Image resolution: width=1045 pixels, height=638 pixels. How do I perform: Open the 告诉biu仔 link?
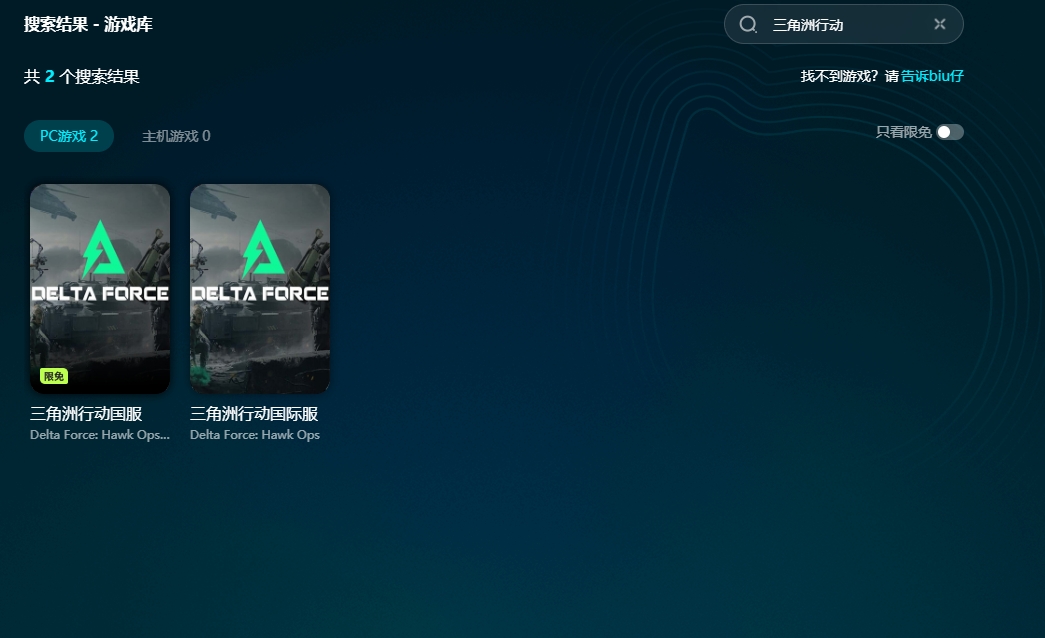tap(932, 76)
